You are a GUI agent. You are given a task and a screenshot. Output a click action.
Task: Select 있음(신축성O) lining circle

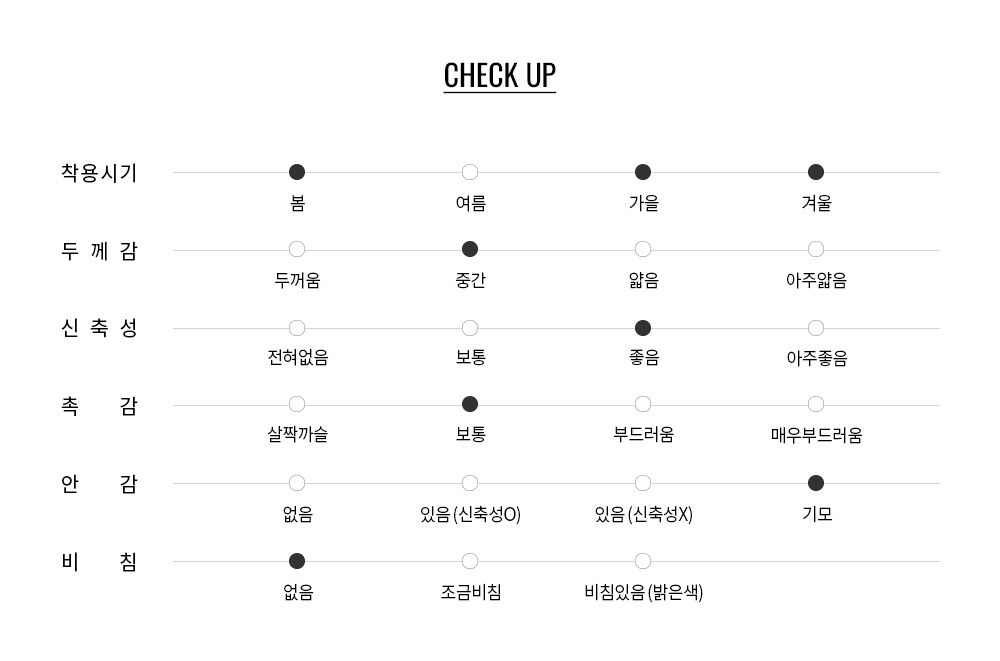[x=470, y=484]
